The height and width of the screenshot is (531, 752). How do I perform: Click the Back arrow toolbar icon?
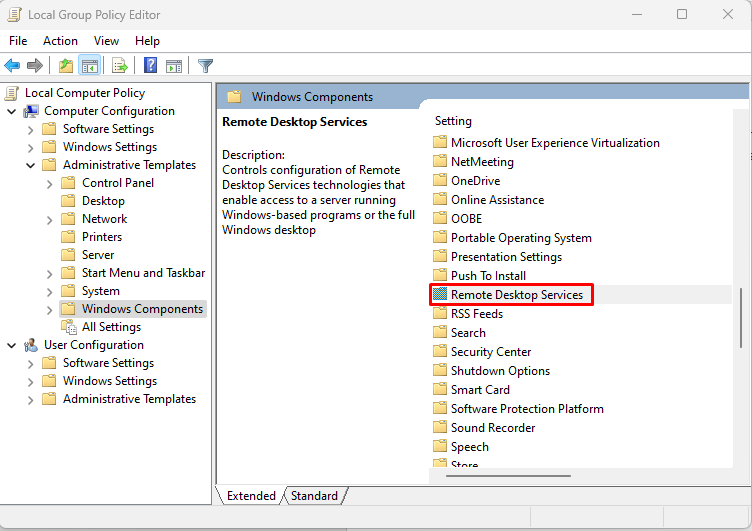(12, 65)
